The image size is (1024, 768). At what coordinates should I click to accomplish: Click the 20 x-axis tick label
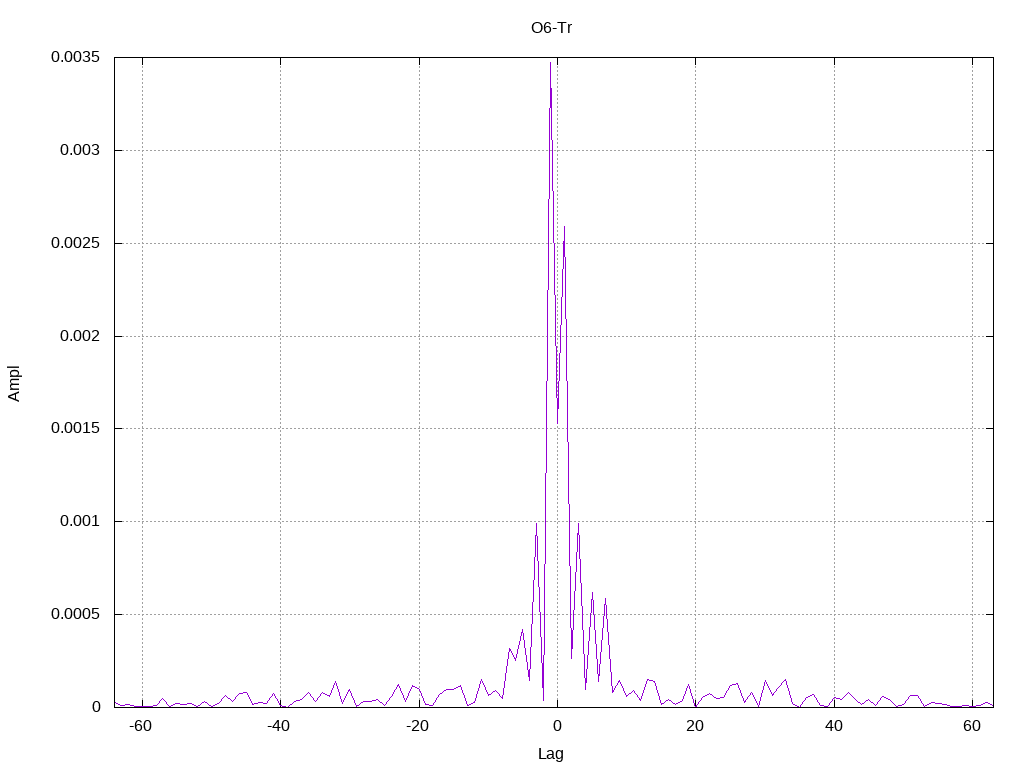click(x=695, y=726)
